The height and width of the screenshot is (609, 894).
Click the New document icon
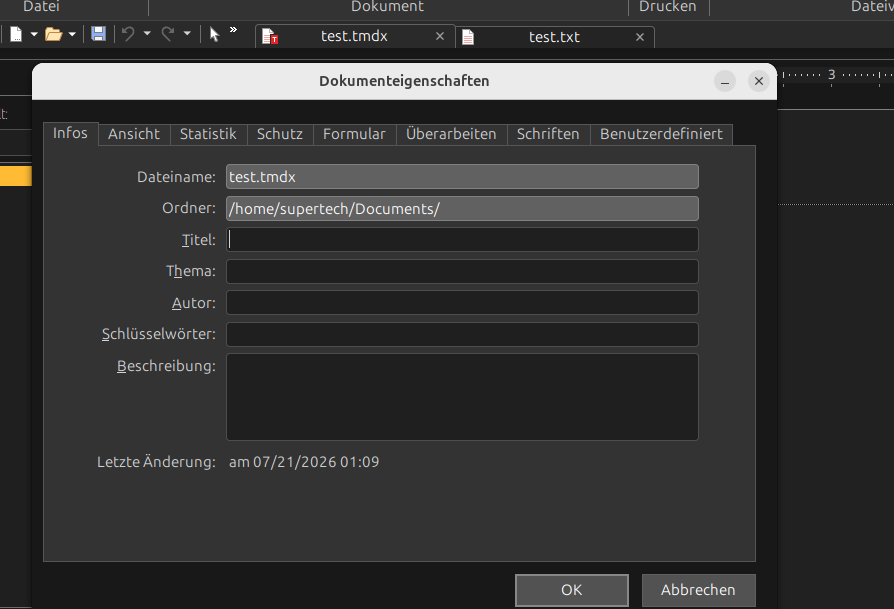(x=16, y=35)
